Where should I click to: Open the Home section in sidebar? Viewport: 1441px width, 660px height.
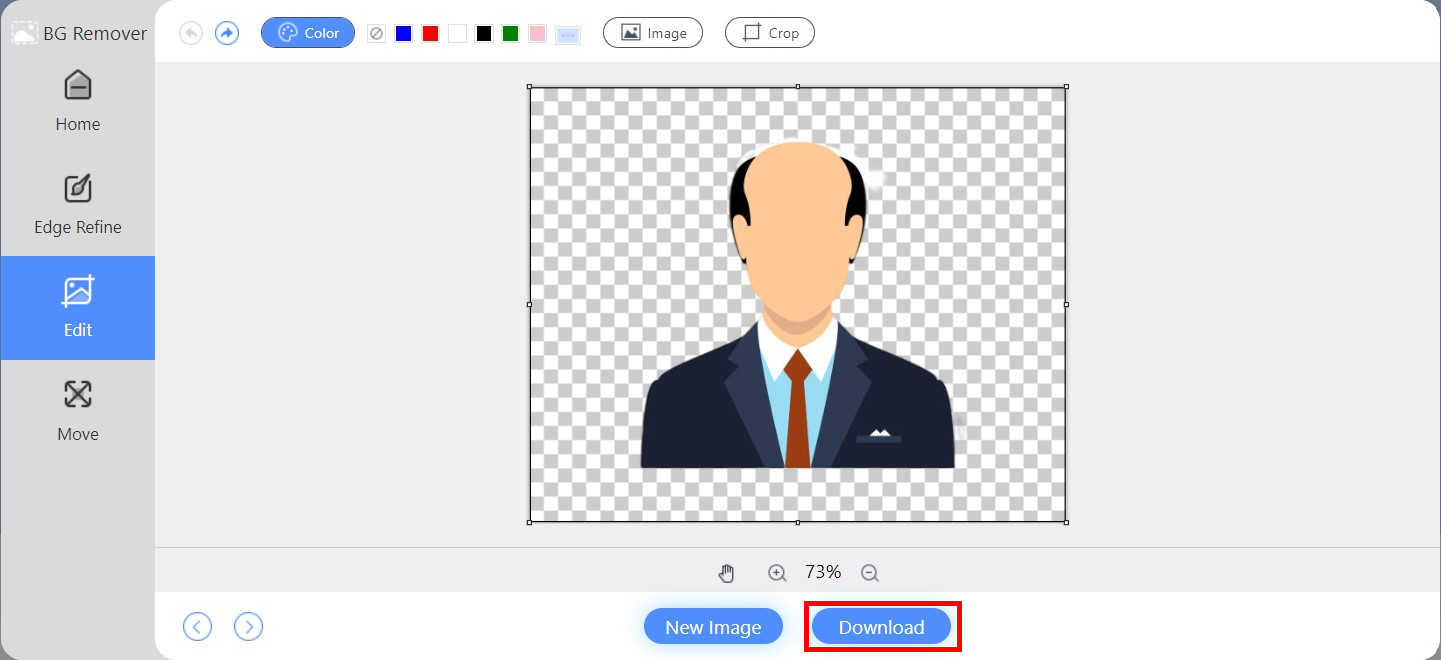tap(78, 101)
